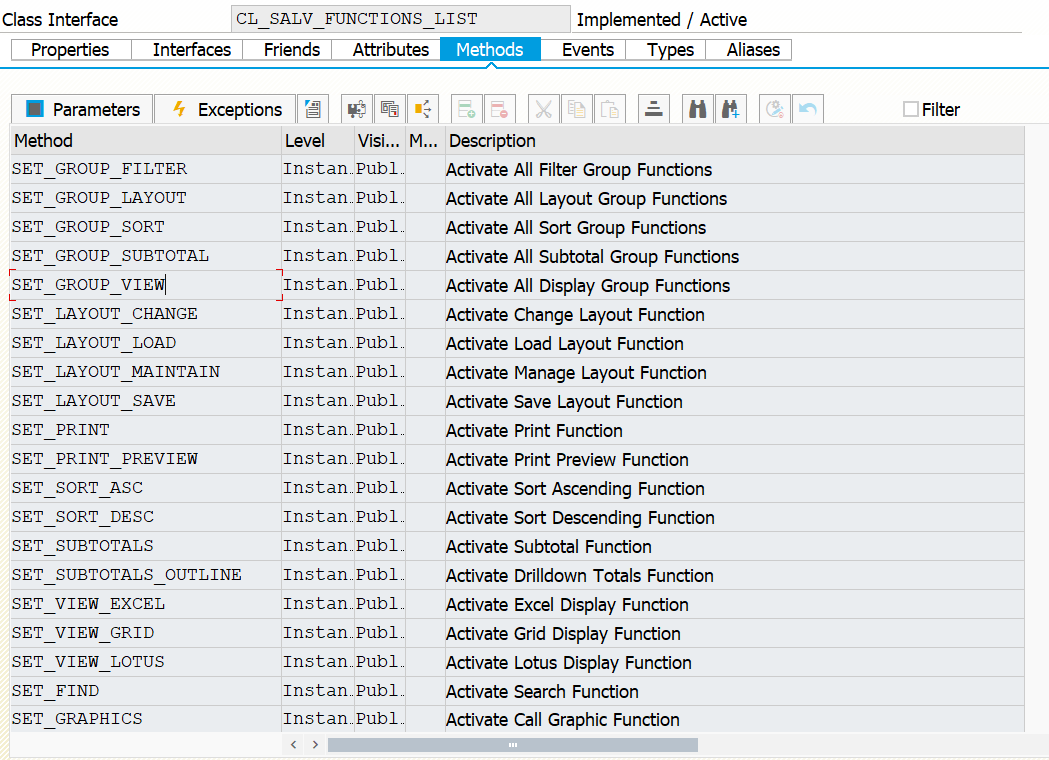
Task: Select the SET_LAYOUT_SAVE method cell
Action: point(146,401)
